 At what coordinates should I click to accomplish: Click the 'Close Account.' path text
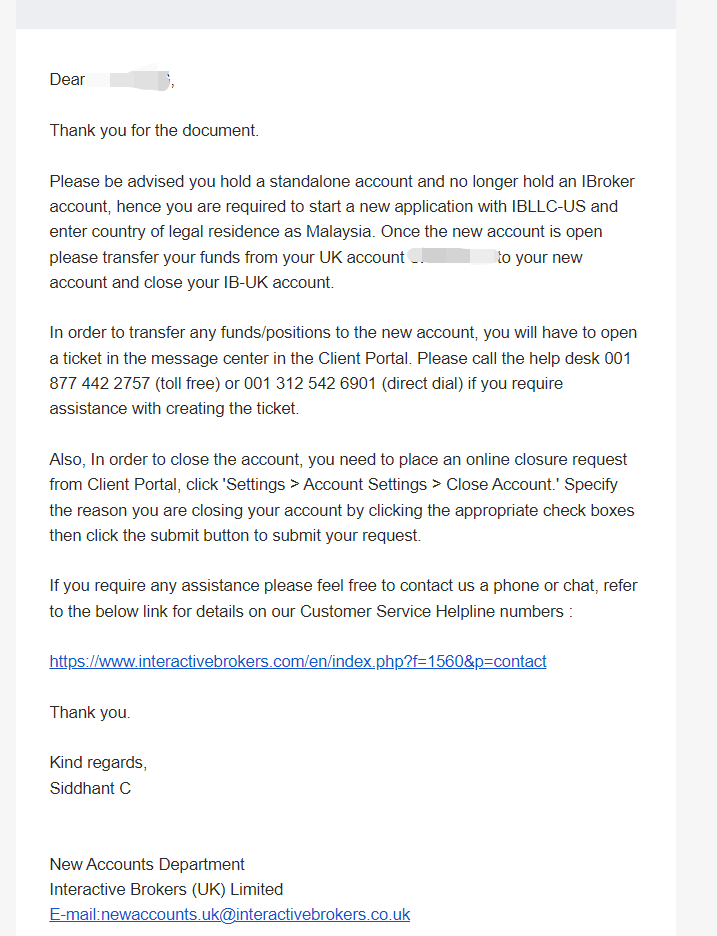click(502, 484)
